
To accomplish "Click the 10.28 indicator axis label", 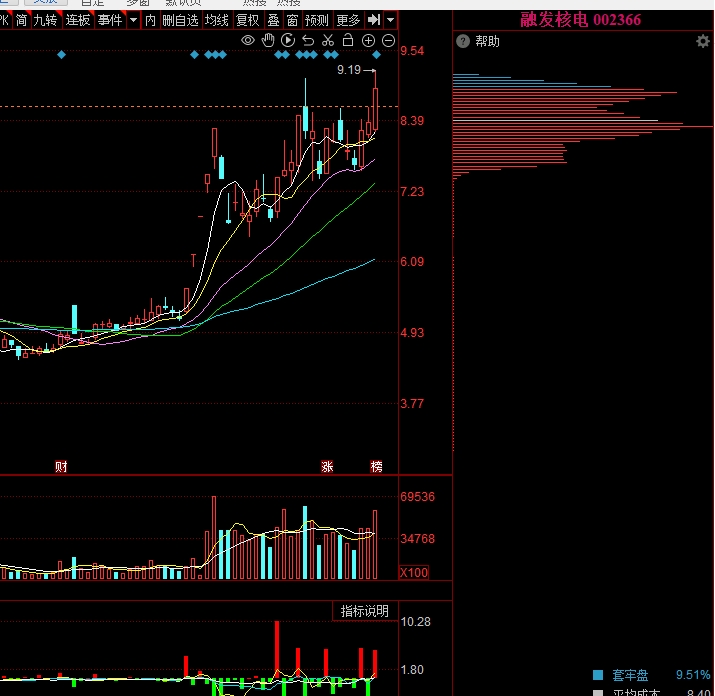I will pos(415,622).
